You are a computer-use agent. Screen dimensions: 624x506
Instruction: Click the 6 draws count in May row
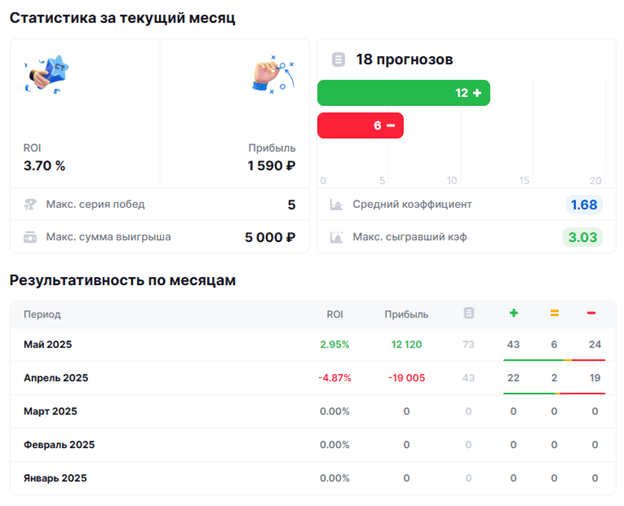coord(554,344)
